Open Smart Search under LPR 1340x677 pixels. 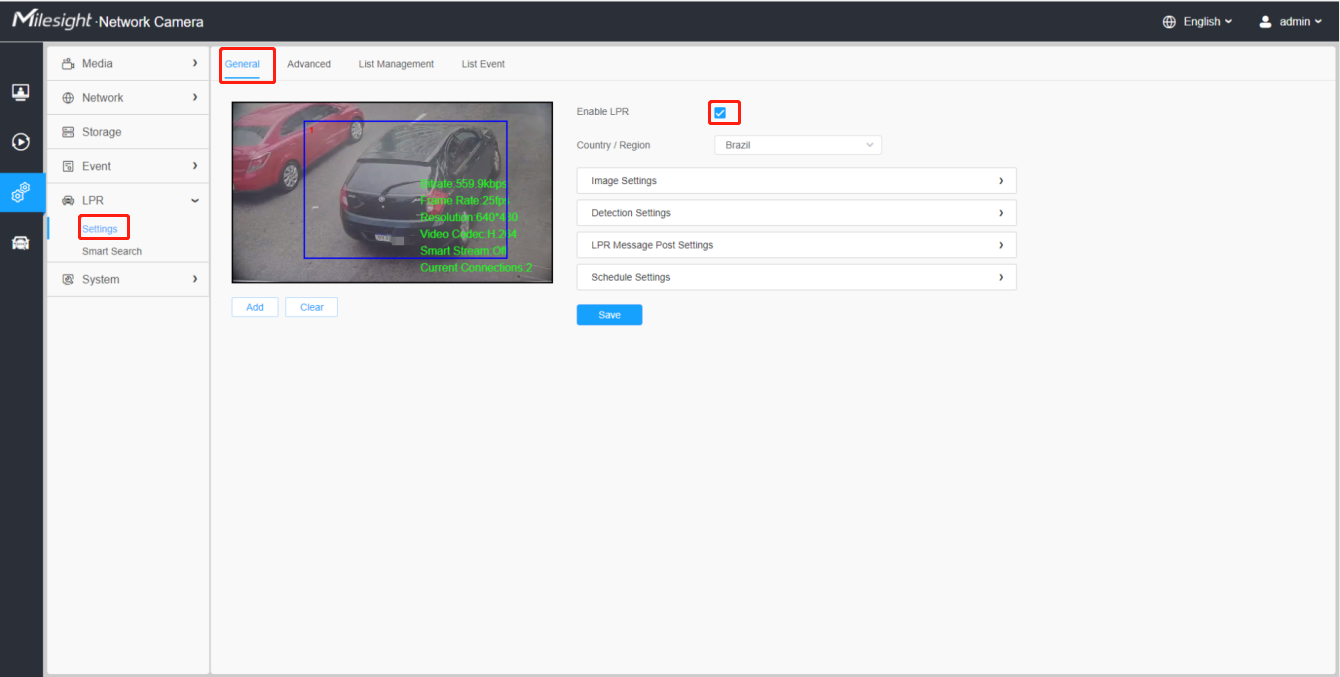pyautogui.click(x=112, y=251)
